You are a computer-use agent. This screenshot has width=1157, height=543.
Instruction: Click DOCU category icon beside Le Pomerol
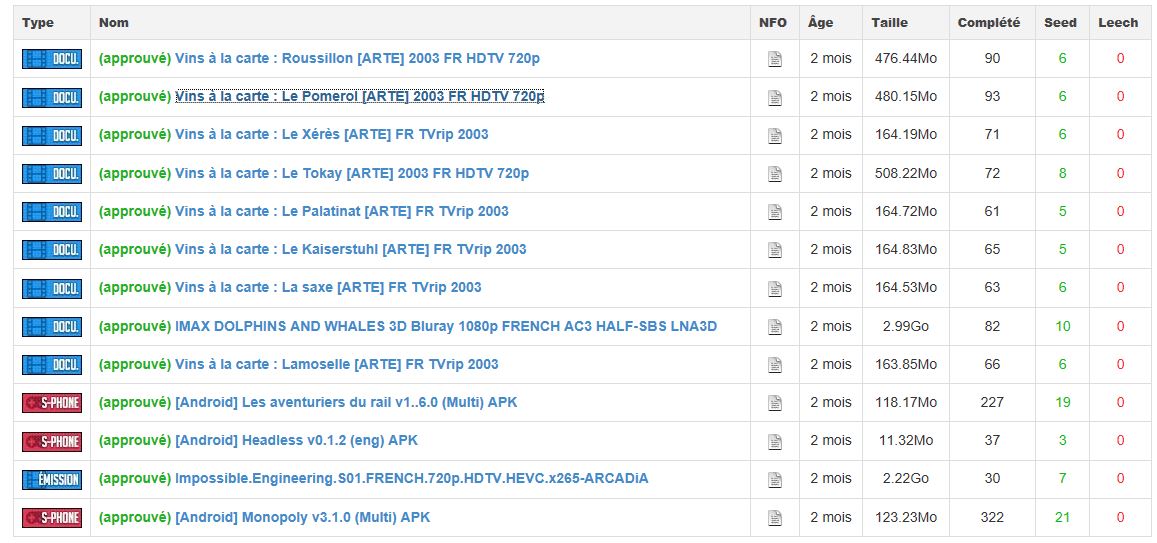click(x=52, y=97)
